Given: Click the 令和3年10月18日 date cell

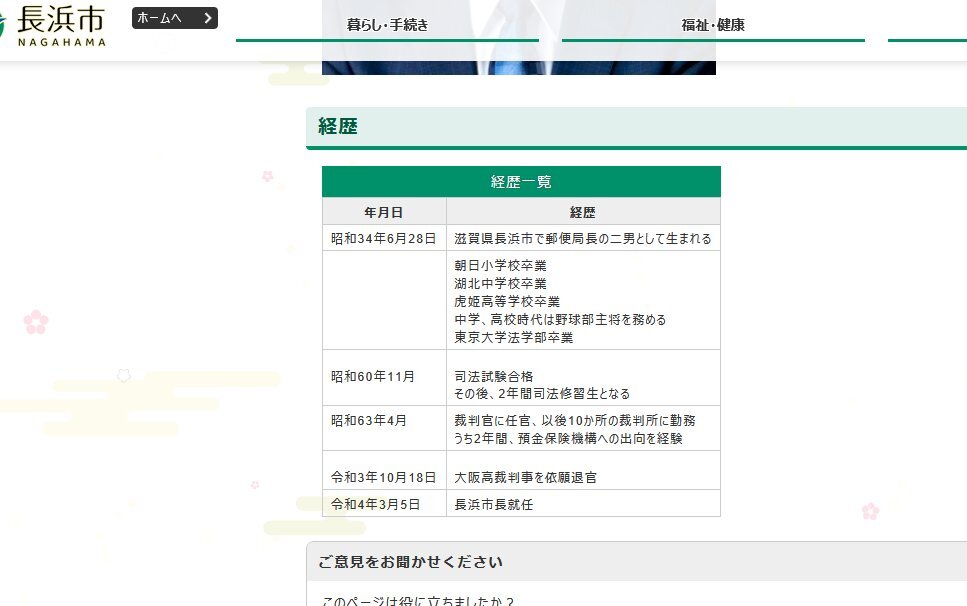Looking at the screenshot, I should click(x=384, y=477).
